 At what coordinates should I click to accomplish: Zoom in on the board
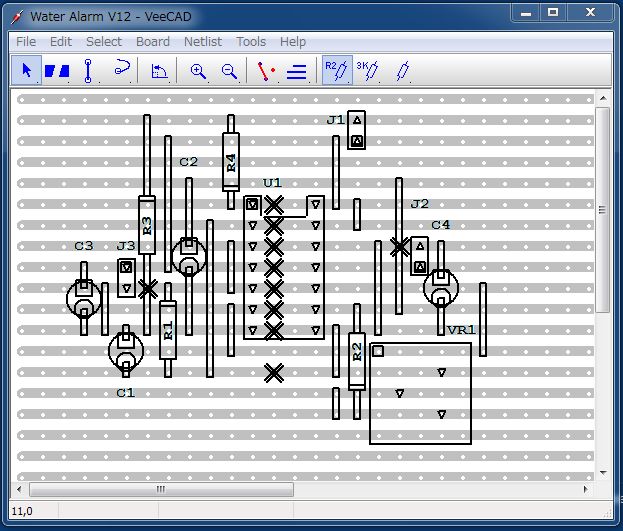coord(198,72)
